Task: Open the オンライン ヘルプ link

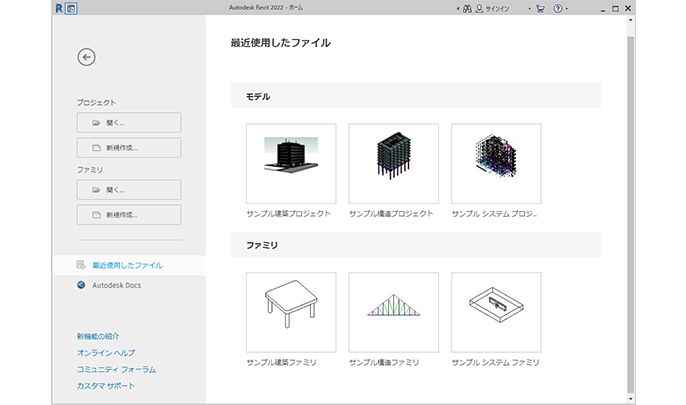Action: (x=106, y=353)
